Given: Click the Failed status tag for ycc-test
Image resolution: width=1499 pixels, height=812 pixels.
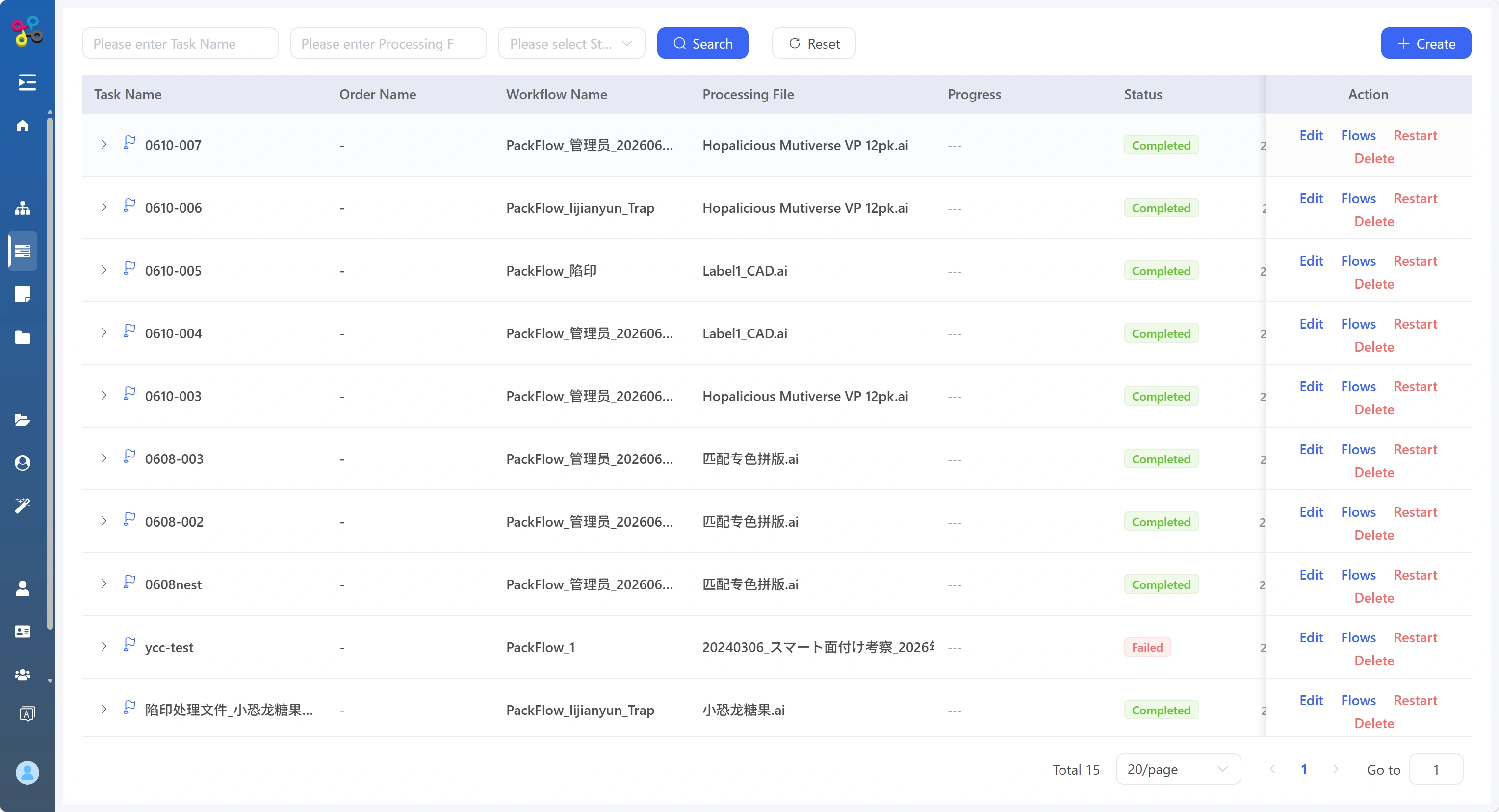Looking at the screenshot, I should pyautogui.click(x=1147, y=647).
